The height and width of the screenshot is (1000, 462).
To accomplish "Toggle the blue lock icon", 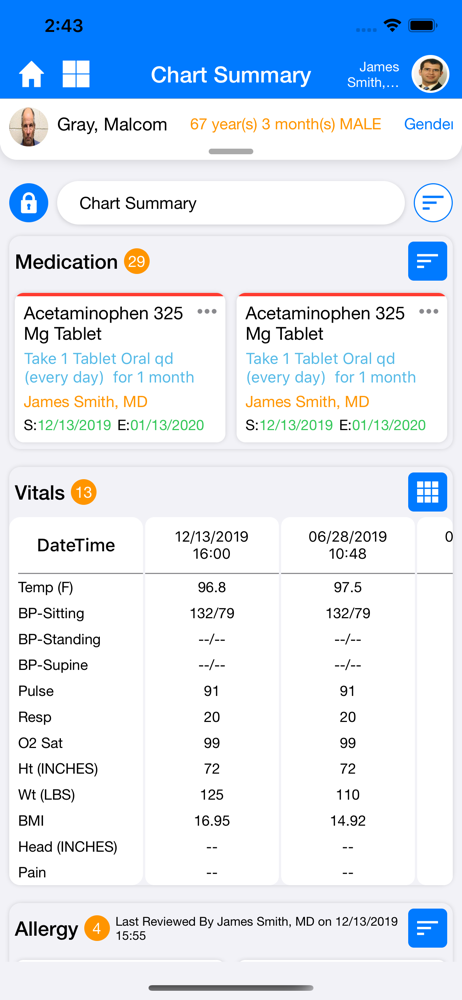I will [29, 203].
